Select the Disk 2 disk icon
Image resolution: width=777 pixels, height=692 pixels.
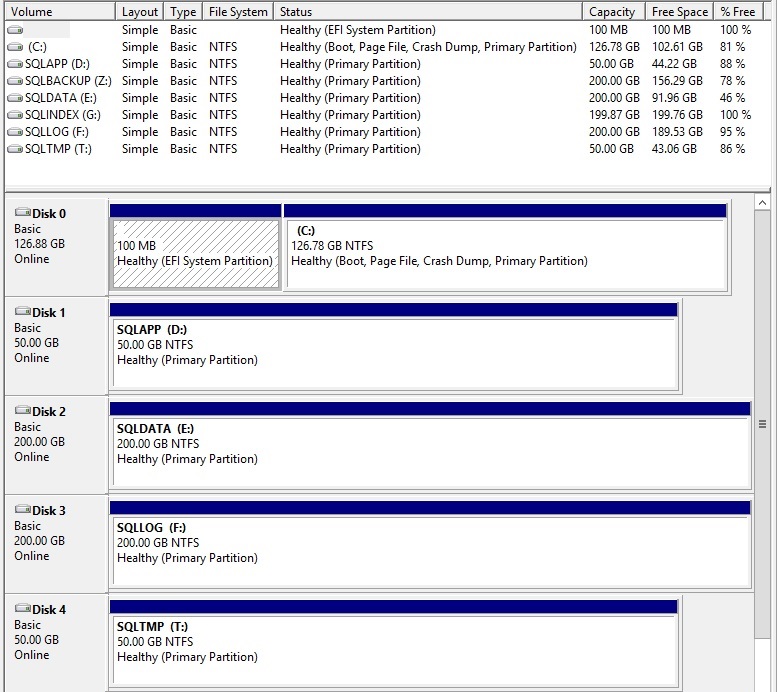click(x=23, y=411)
